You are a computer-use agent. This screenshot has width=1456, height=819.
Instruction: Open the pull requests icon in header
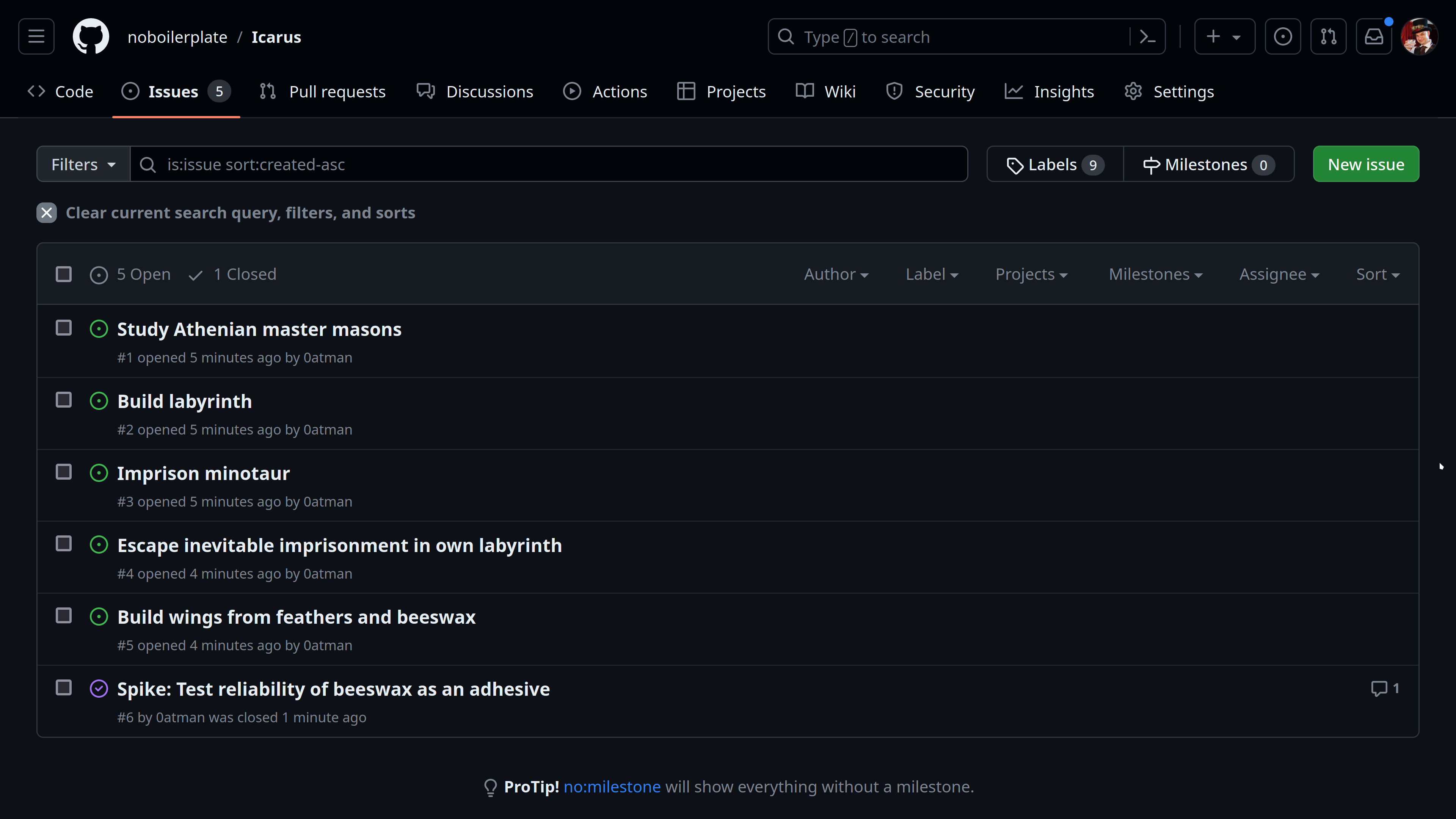coord(1328,37)
